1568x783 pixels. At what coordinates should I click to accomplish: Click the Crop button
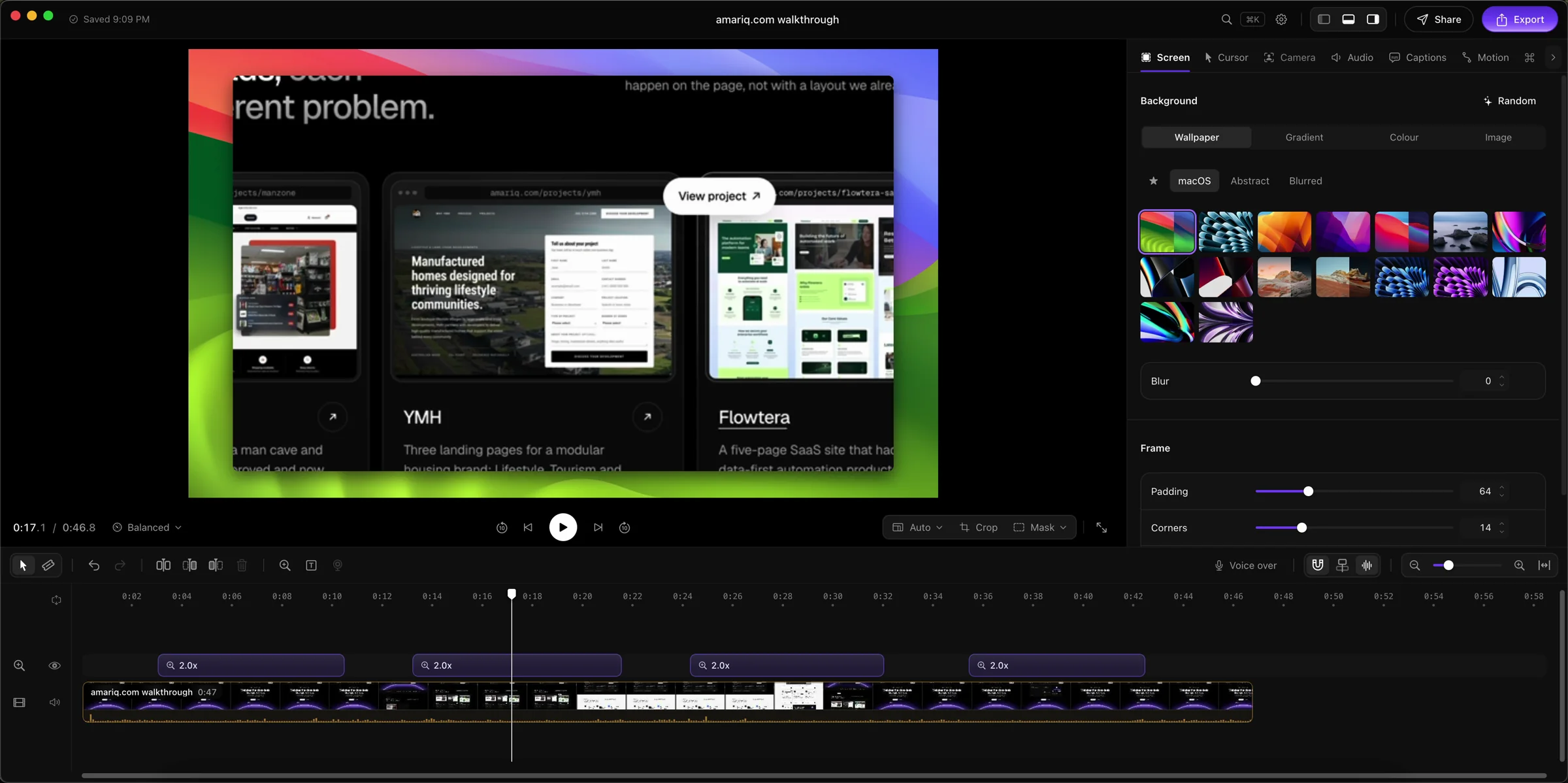pyautogui.click(x=979, y=527)
